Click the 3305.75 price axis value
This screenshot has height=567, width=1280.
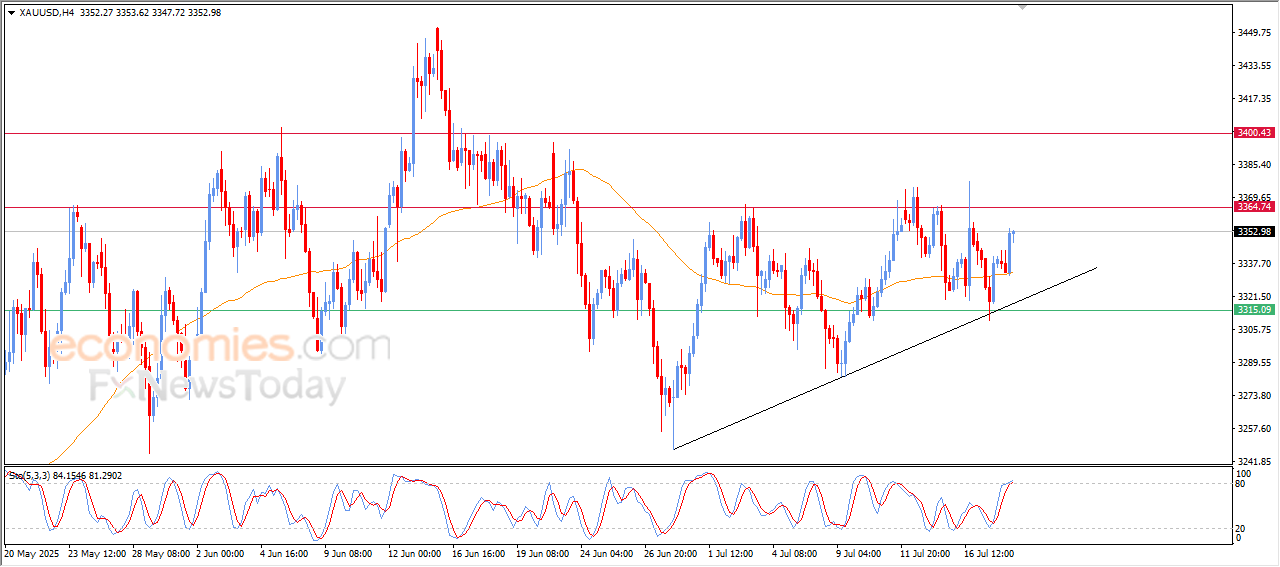1257,330
